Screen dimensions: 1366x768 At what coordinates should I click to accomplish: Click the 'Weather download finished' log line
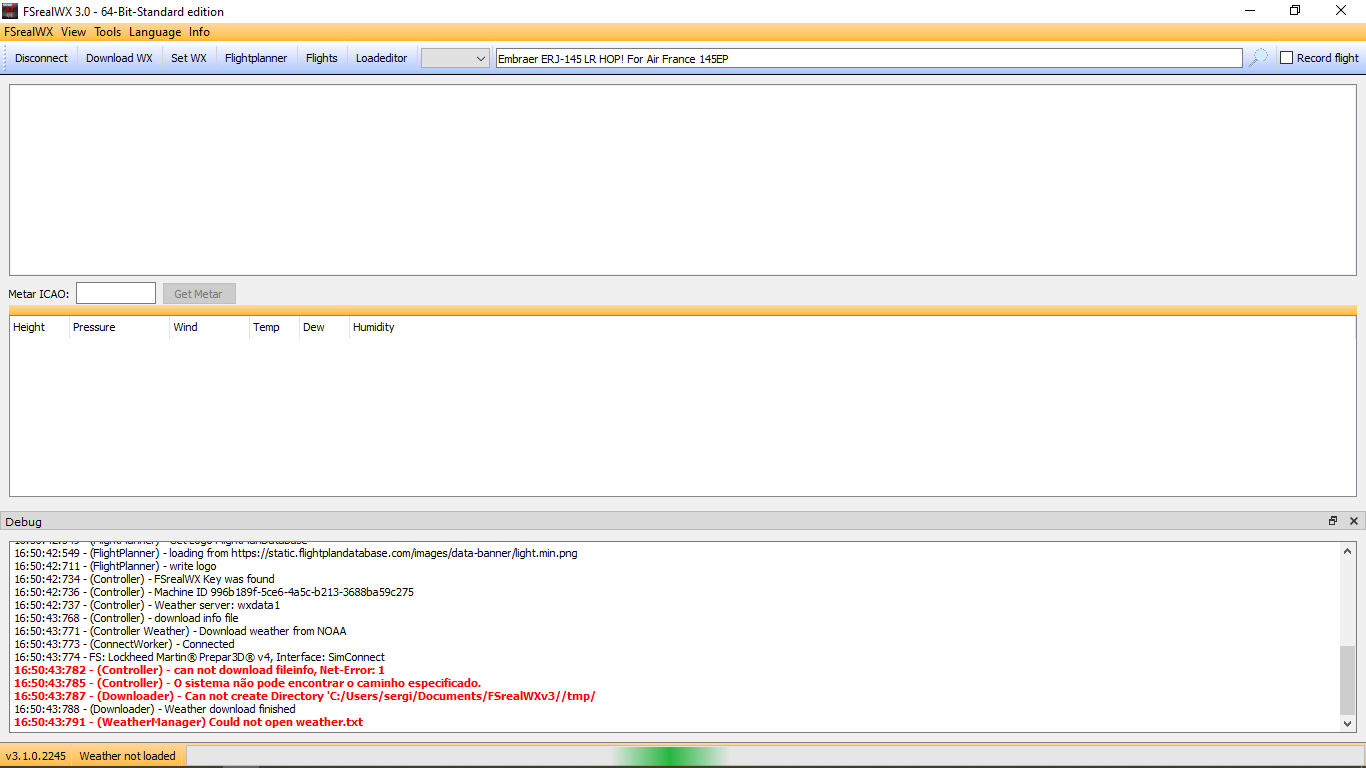pos(155,709)
